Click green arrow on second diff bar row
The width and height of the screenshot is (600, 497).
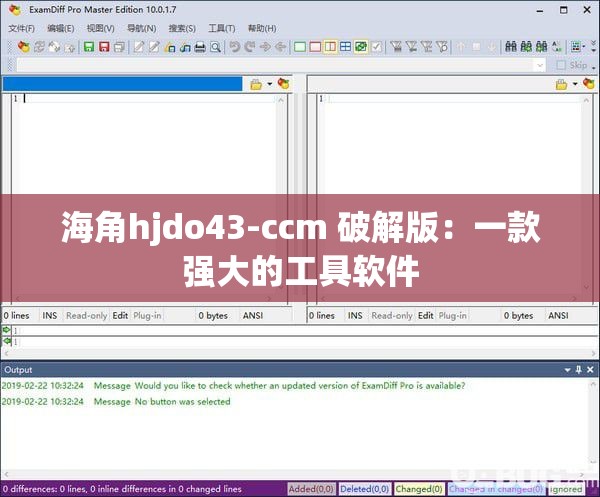point(7,341)
